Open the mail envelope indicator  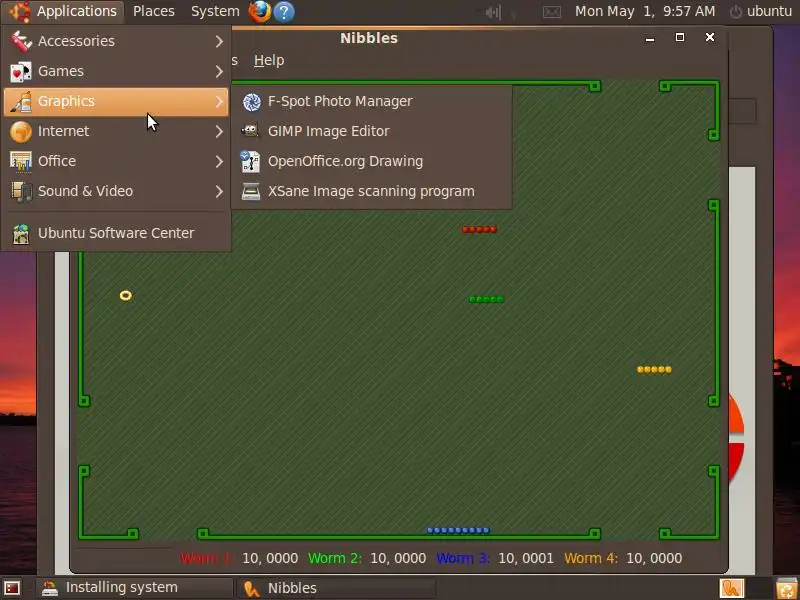[x=552, y=12]
